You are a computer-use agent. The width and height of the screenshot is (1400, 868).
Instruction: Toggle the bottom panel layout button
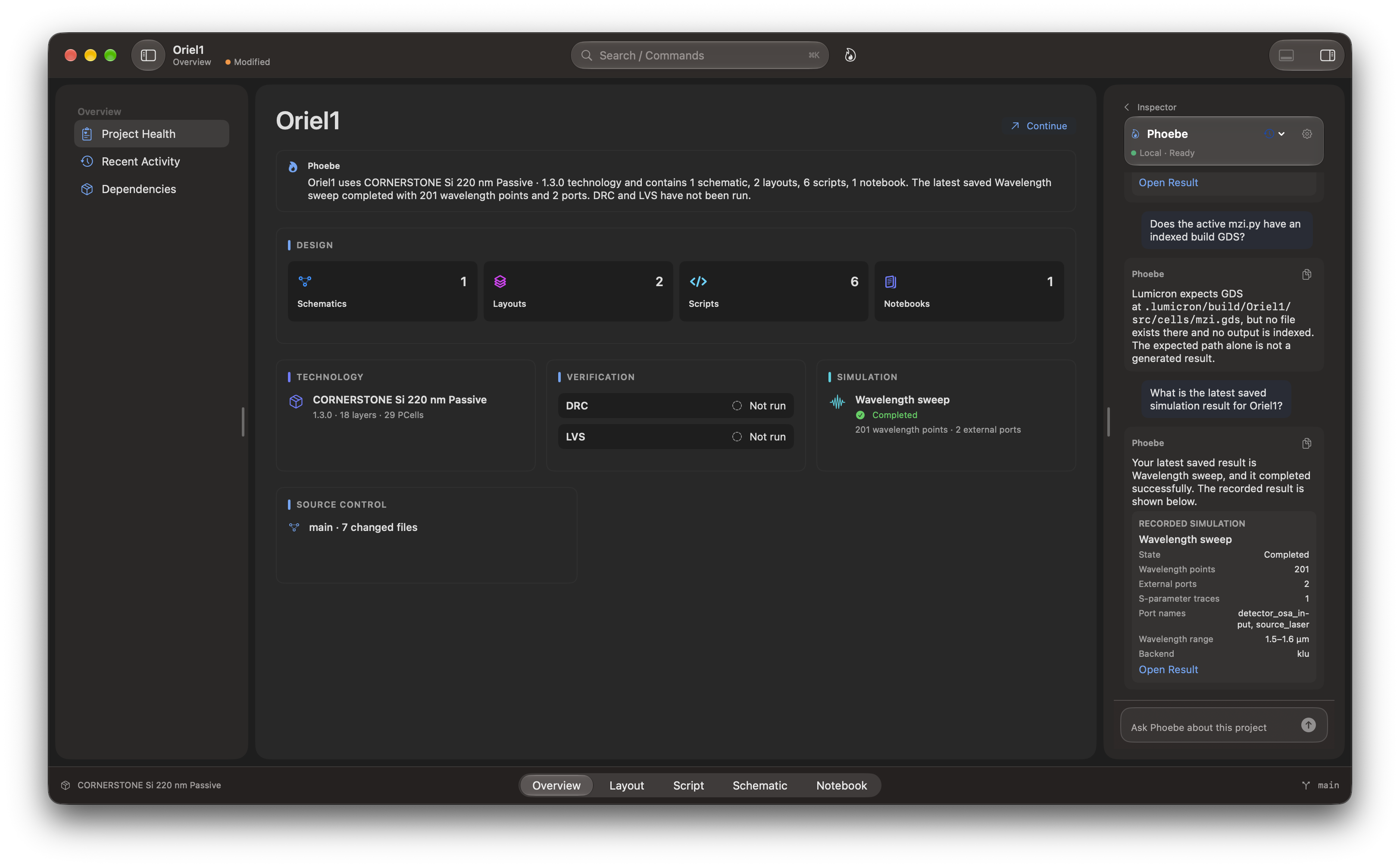(x=1286, y=55)
